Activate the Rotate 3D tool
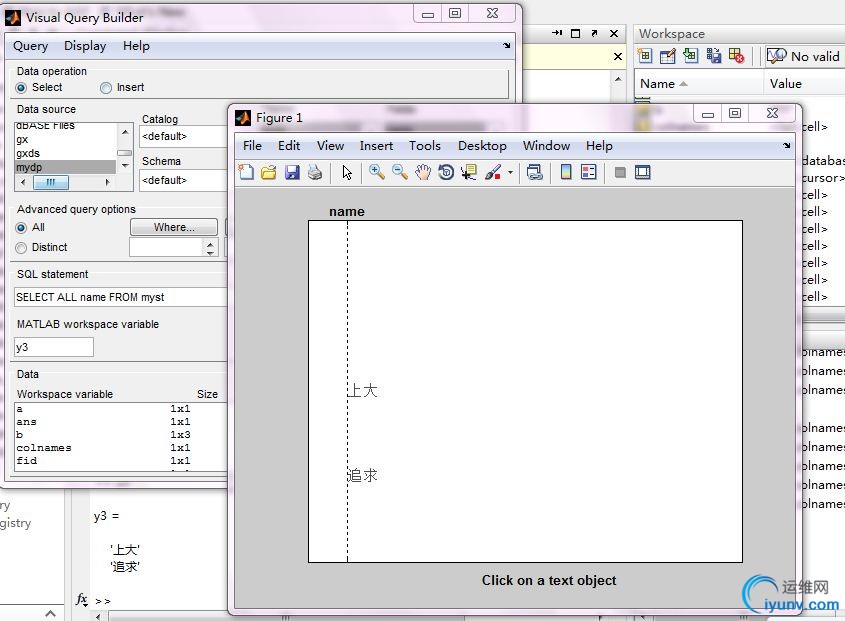The width and height of the screenshot is (845, 621). 446,172
